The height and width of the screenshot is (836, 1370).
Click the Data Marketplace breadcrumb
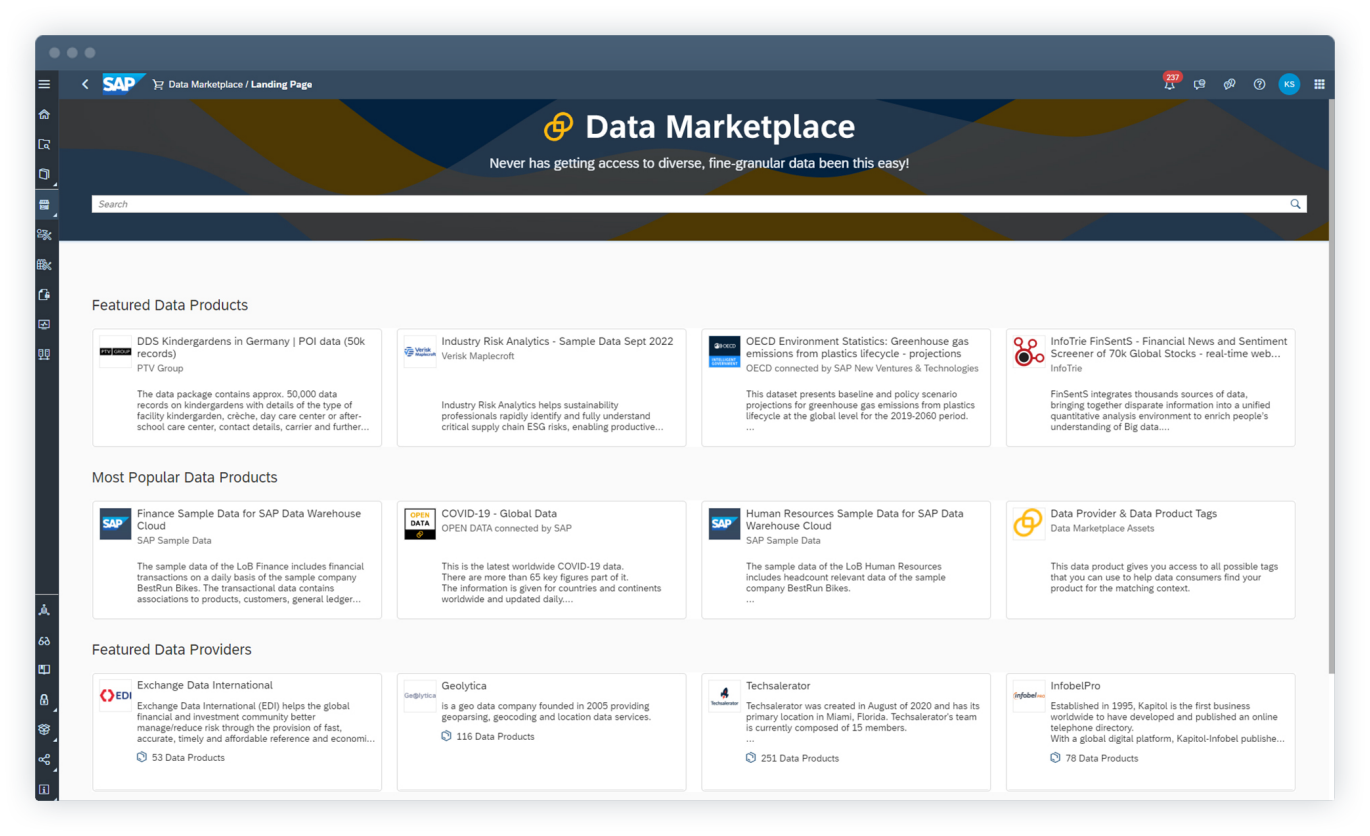pos(205,85)
